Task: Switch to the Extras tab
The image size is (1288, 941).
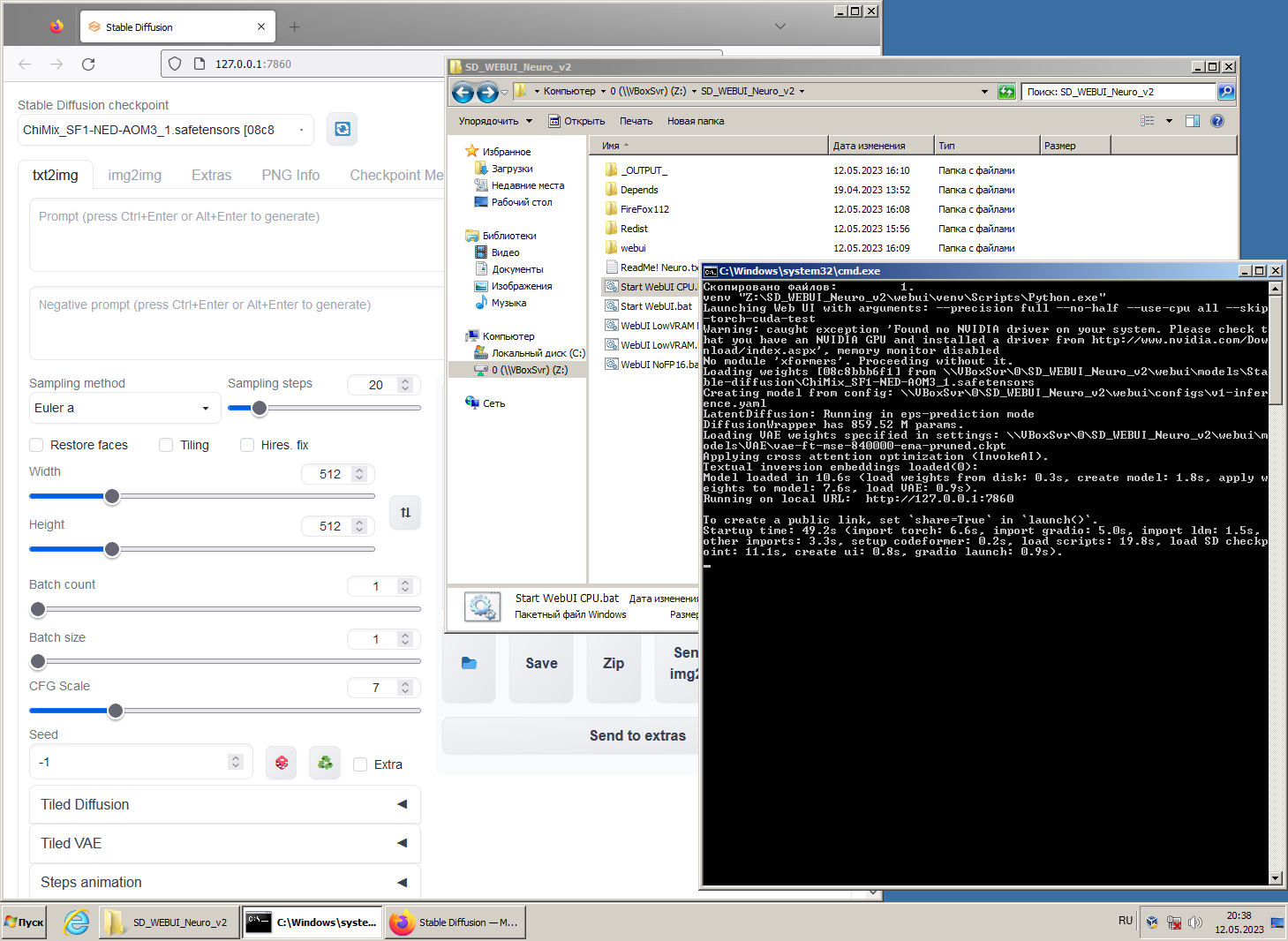Action: (212, 175)
